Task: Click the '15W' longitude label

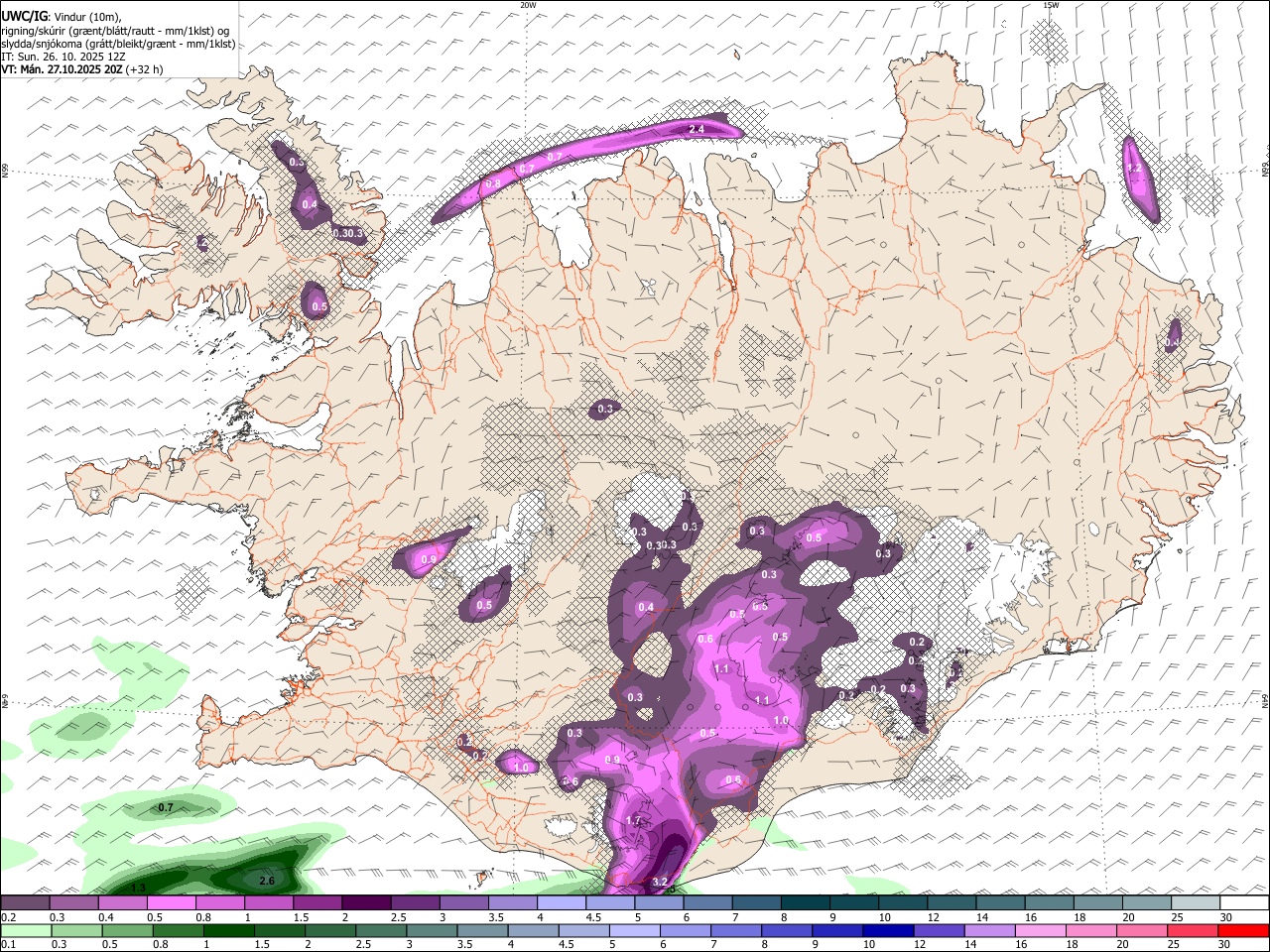Action: 1051,5
